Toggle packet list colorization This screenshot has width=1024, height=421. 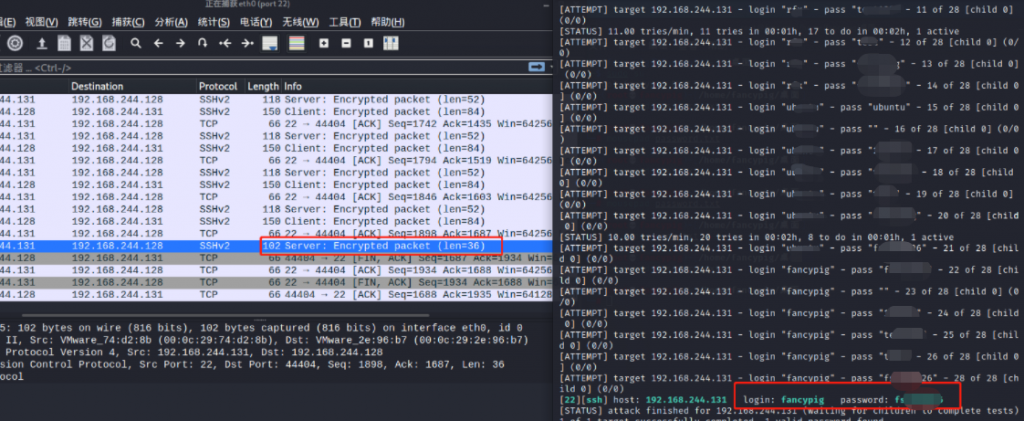[x=296, y=44]
